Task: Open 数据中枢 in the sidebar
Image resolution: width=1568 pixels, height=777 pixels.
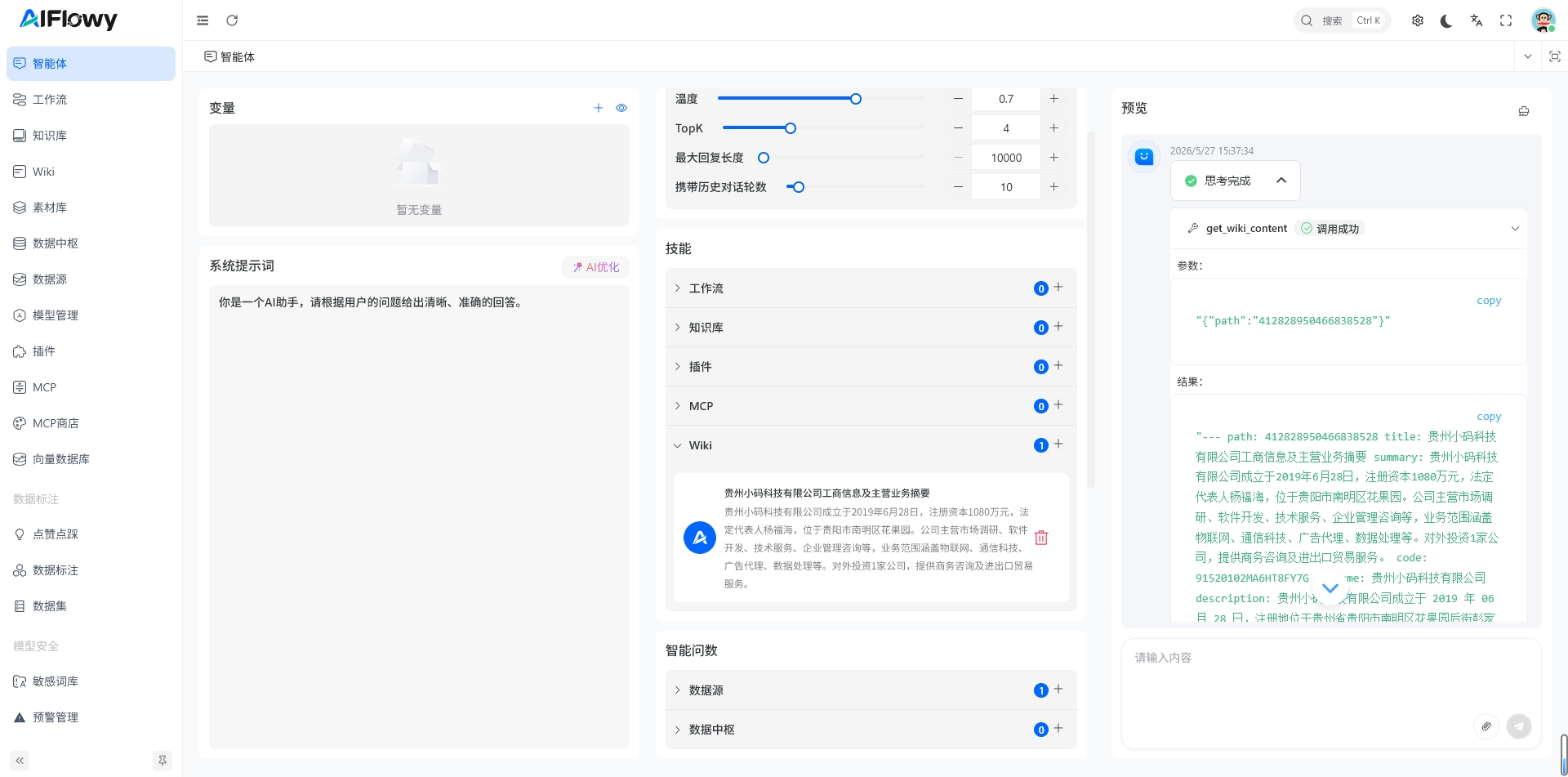Action: (91, 243)
